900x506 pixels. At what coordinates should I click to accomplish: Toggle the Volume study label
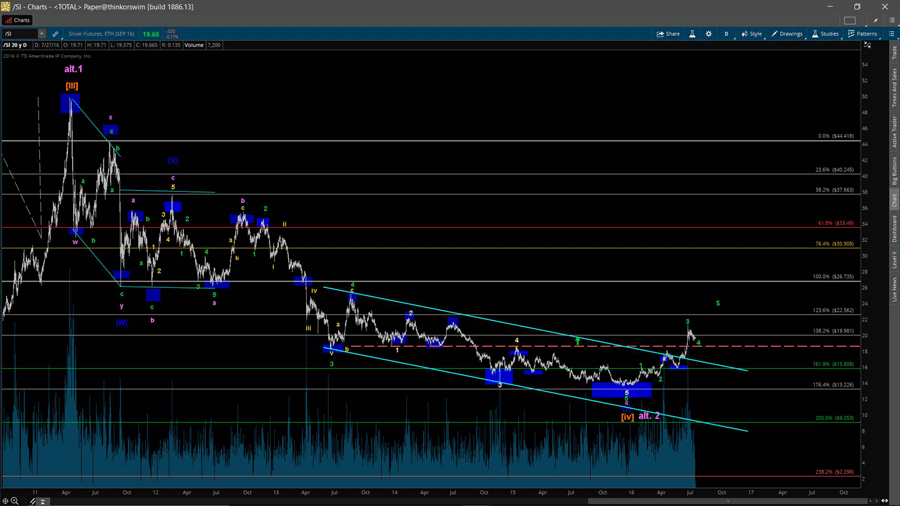[x=194, y=45]
